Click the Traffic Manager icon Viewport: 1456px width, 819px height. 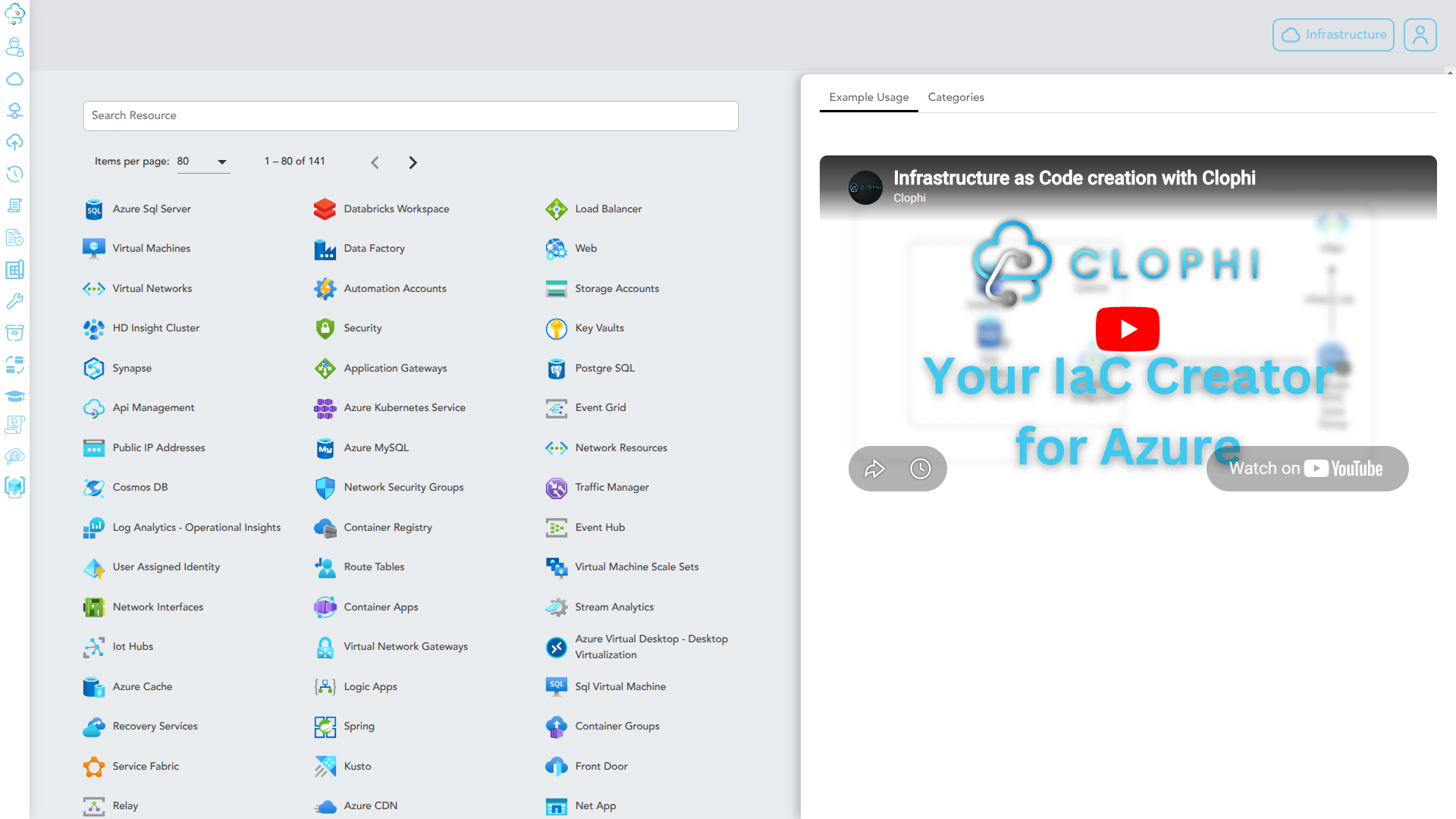tap(557, 488)
